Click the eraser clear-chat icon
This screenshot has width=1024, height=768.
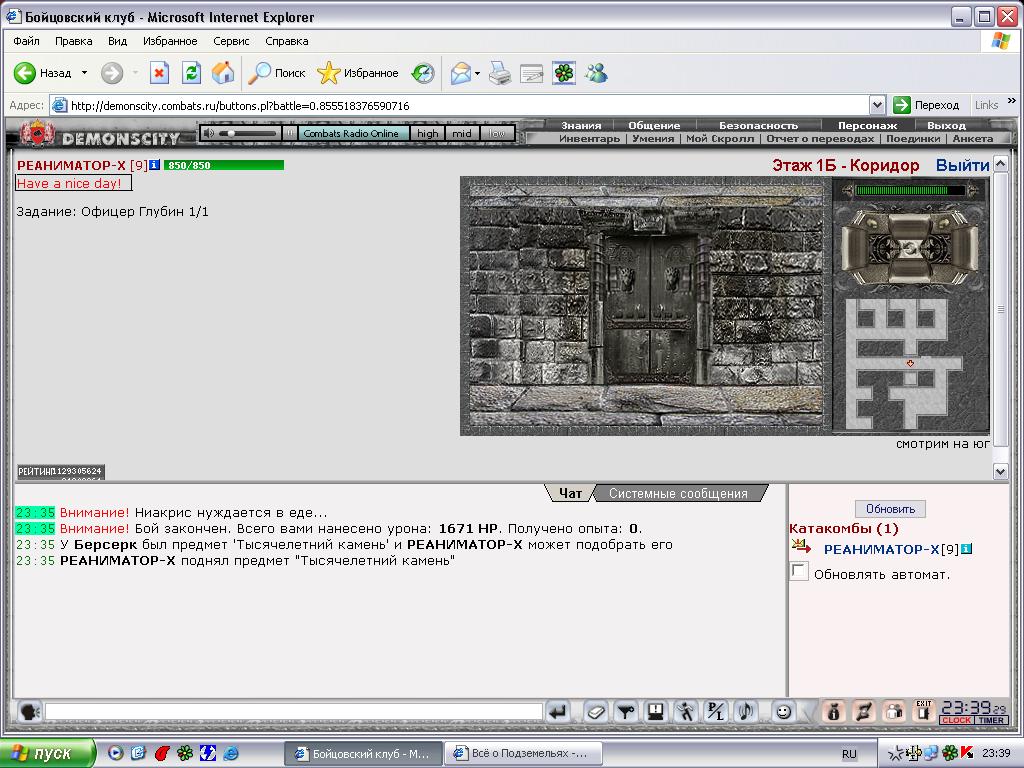tap(595, 711)
